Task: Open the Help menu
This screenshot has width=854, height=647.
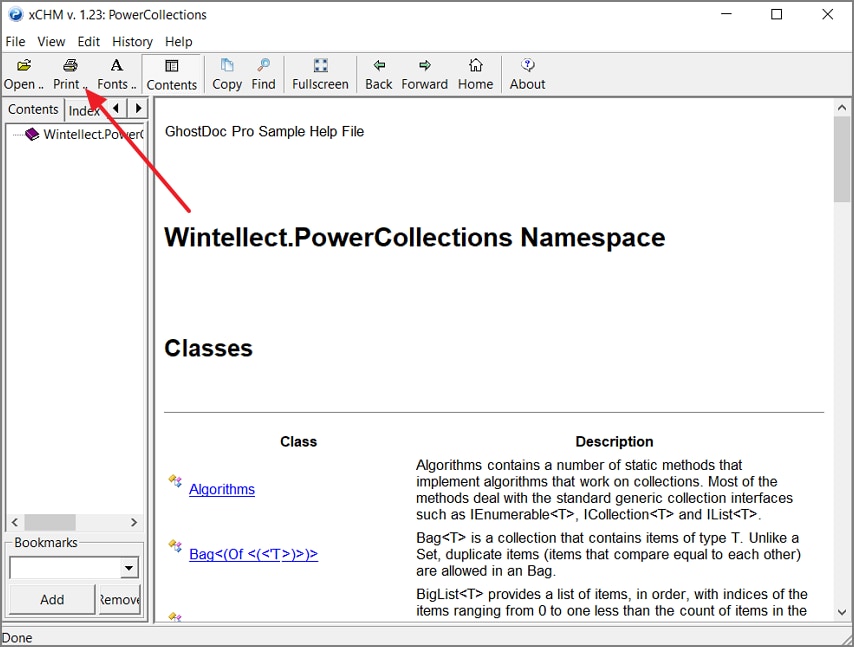Action: point(179,41)
